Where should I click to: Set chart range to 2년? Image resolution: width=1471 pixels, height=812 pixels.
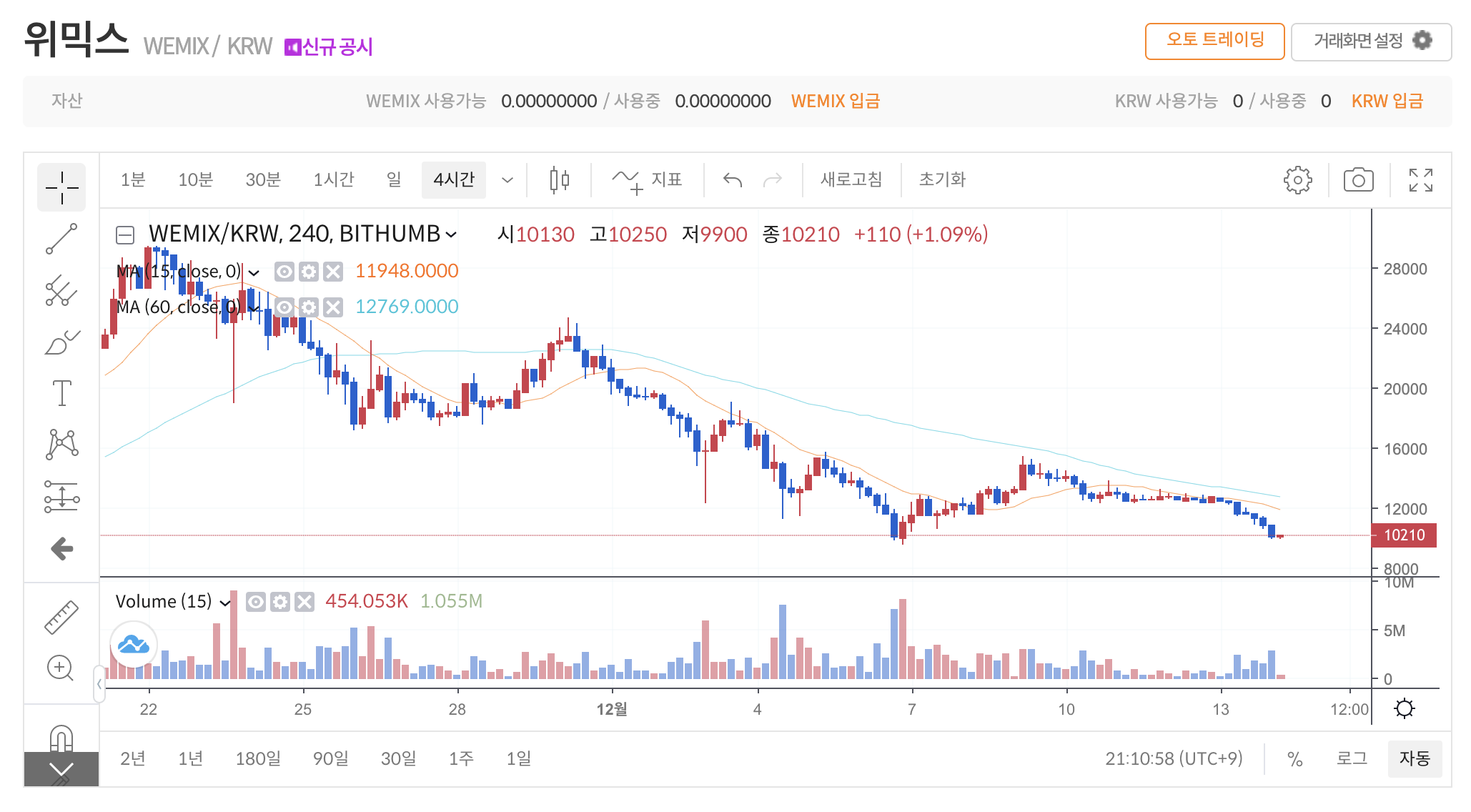coord(133,758)
